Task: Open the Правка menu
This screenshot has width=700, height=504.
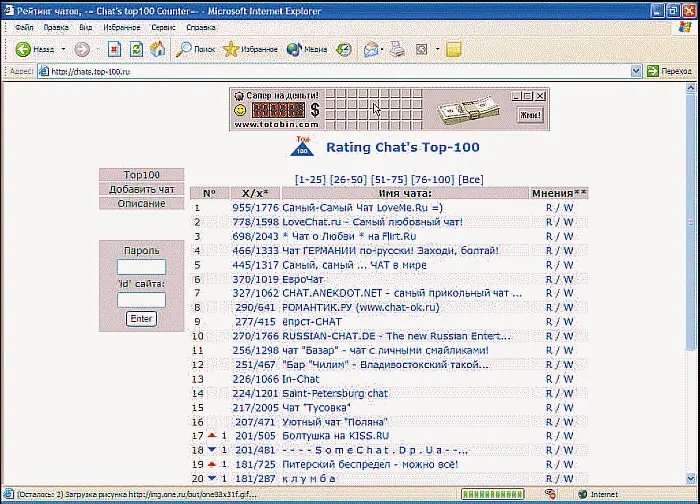Action: point(56,28)
